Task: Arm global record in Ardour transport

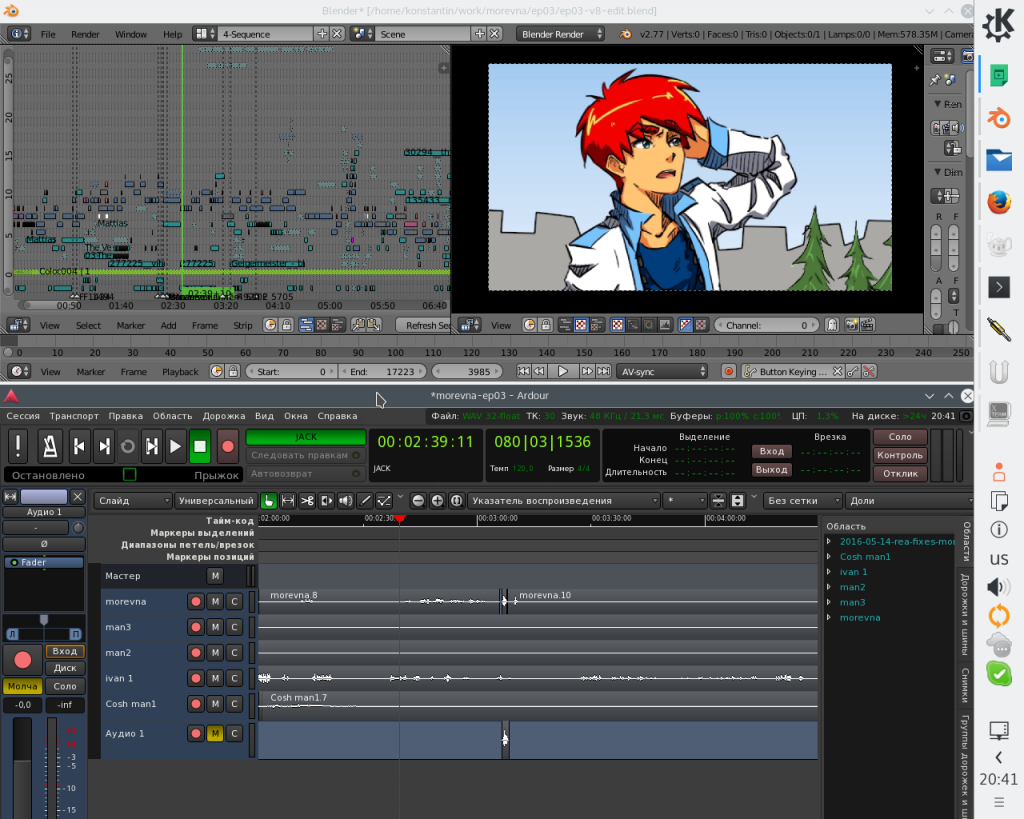Action: 227,446
